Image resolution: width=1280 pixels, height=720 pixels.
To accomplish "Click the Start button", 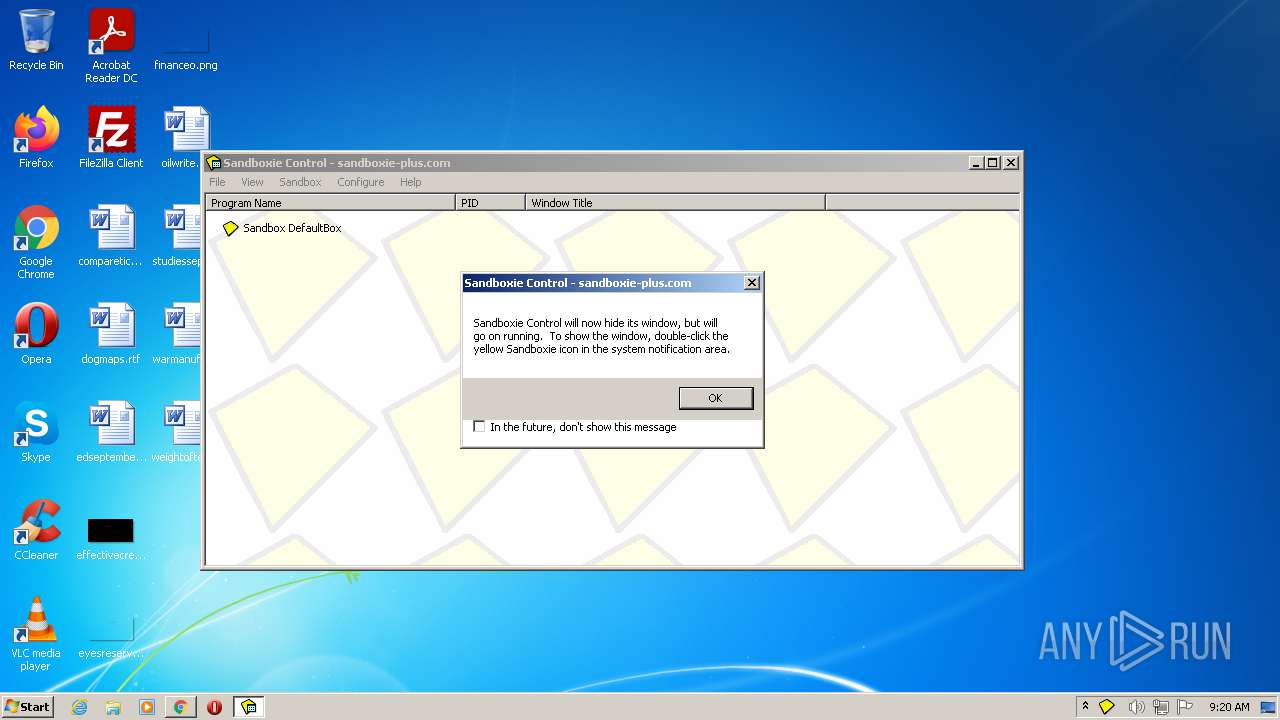I will point(27,706).
